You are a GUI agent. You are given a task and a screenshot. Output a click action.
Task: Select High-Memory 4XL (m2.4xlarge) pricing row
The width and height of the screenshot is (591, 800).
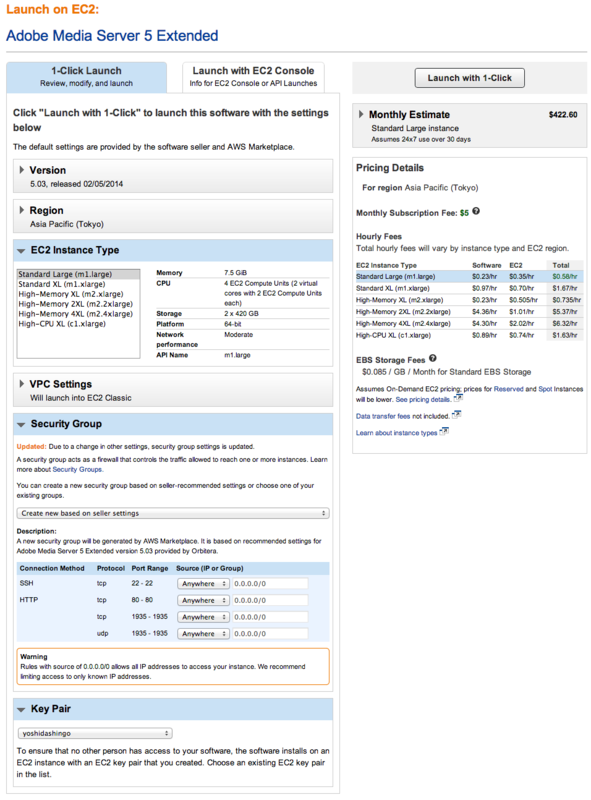(469, 323)
